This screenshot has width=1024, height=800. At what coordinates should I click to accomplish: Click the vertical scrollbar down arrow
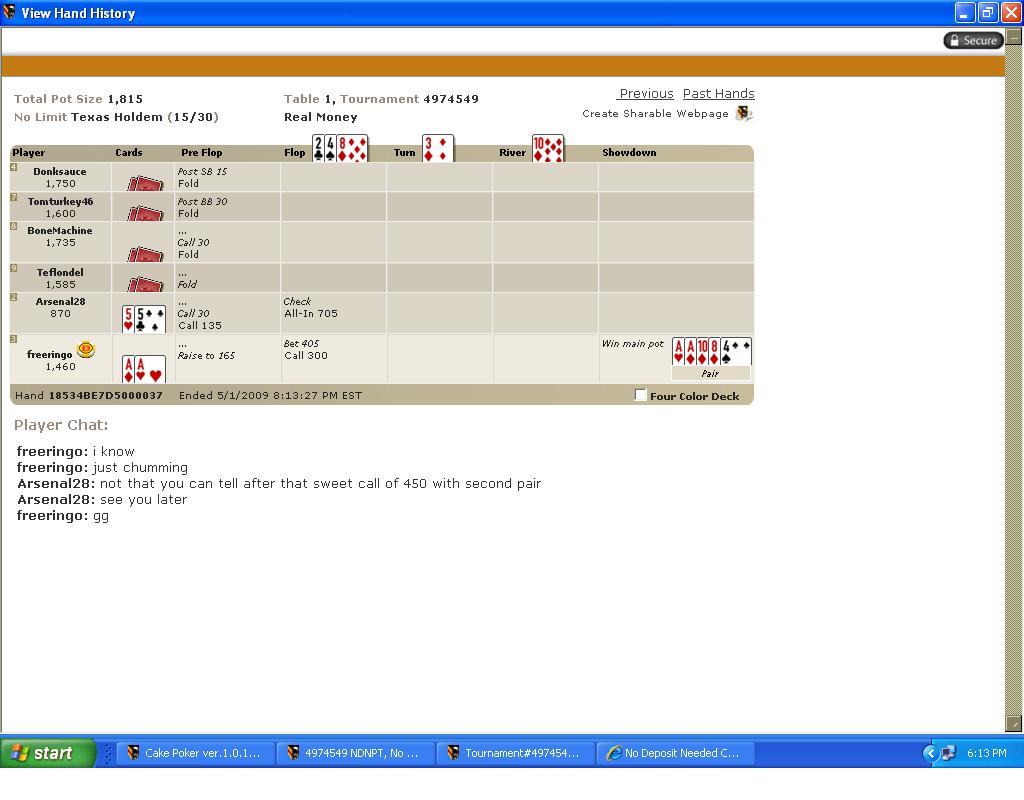point(1013,724)
